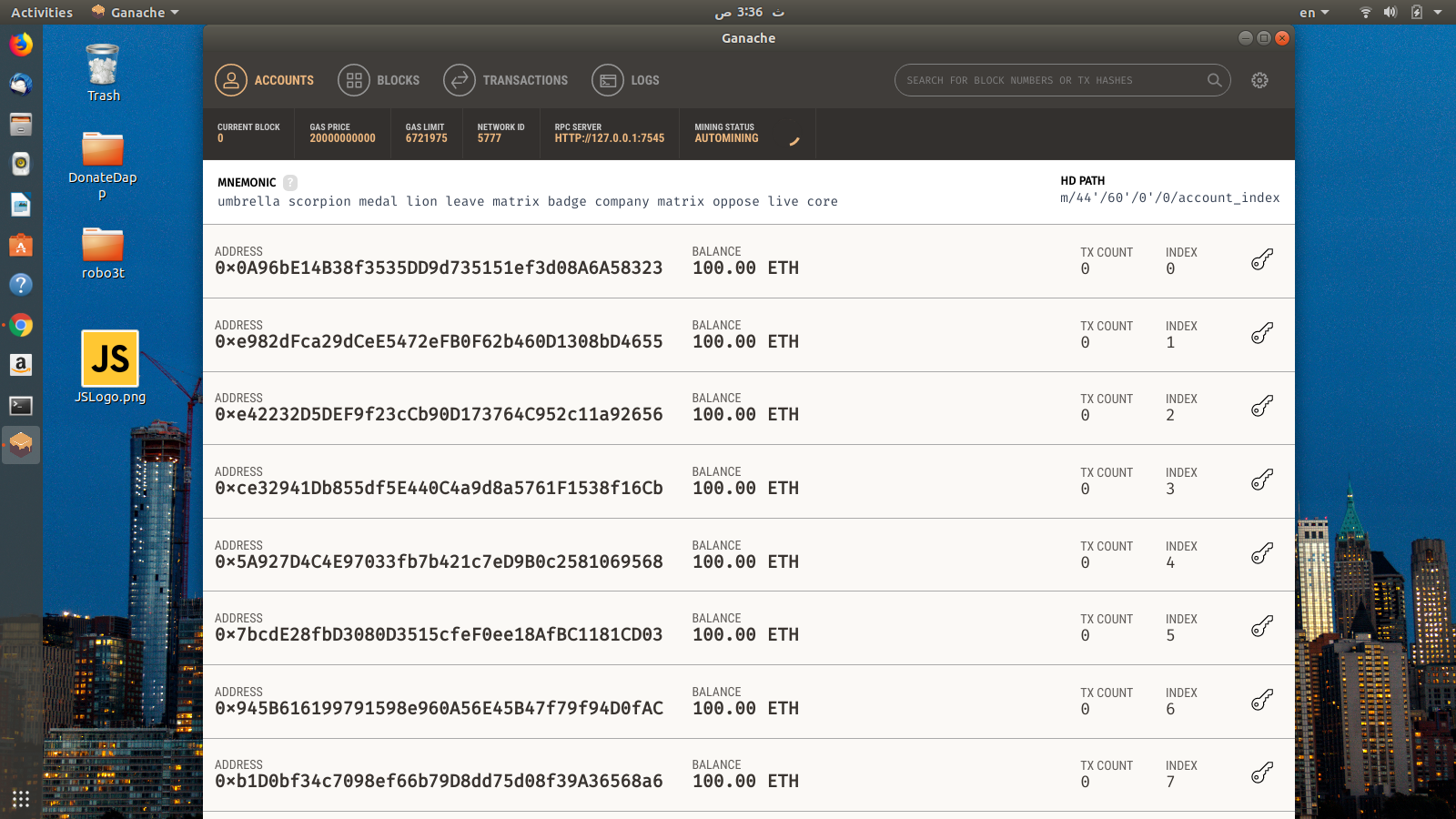
Task: Show applications grid in the dock
Action: [21, 799]
